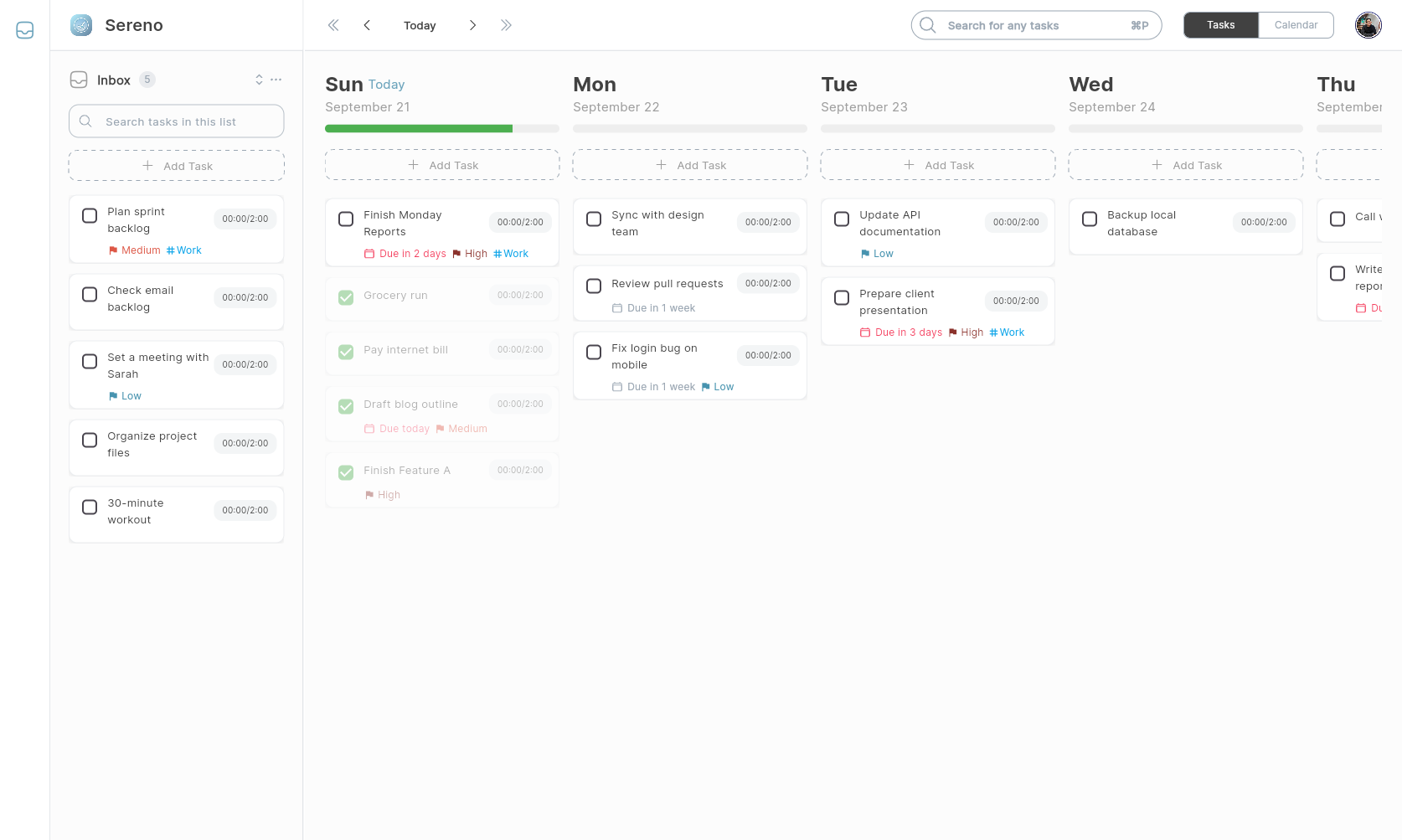Image resolution: width=1402 pixels, height=840 pixels.
Task: Click Add Task in the Monday column
Action: (689, 164)
